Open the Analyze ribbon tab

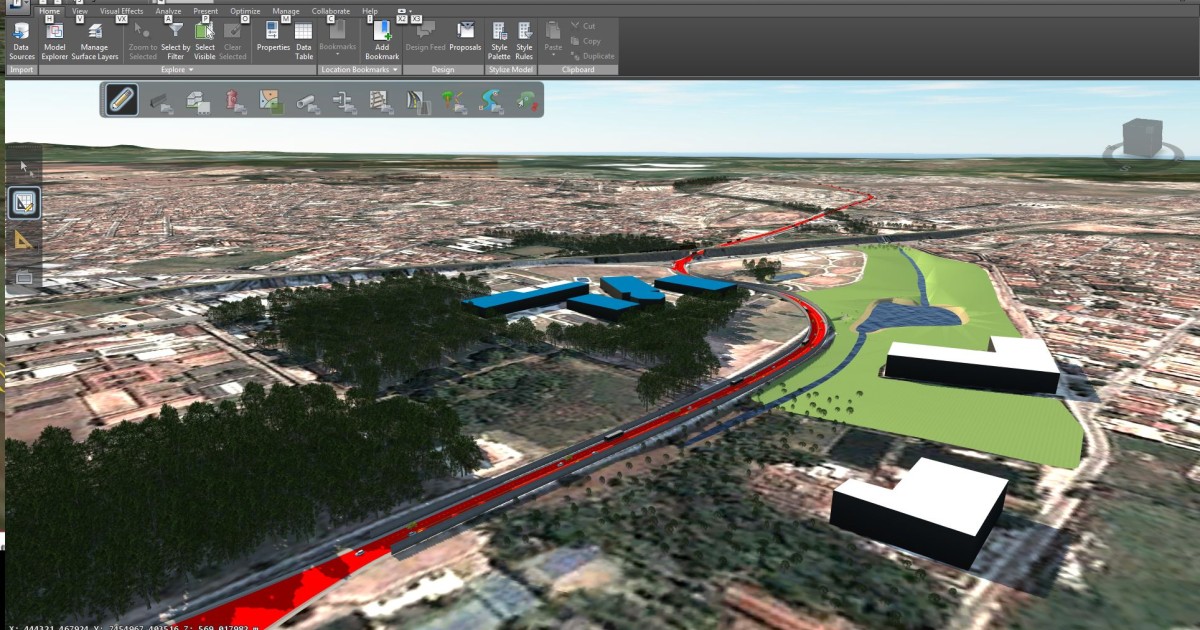click(x=167, y=11)
